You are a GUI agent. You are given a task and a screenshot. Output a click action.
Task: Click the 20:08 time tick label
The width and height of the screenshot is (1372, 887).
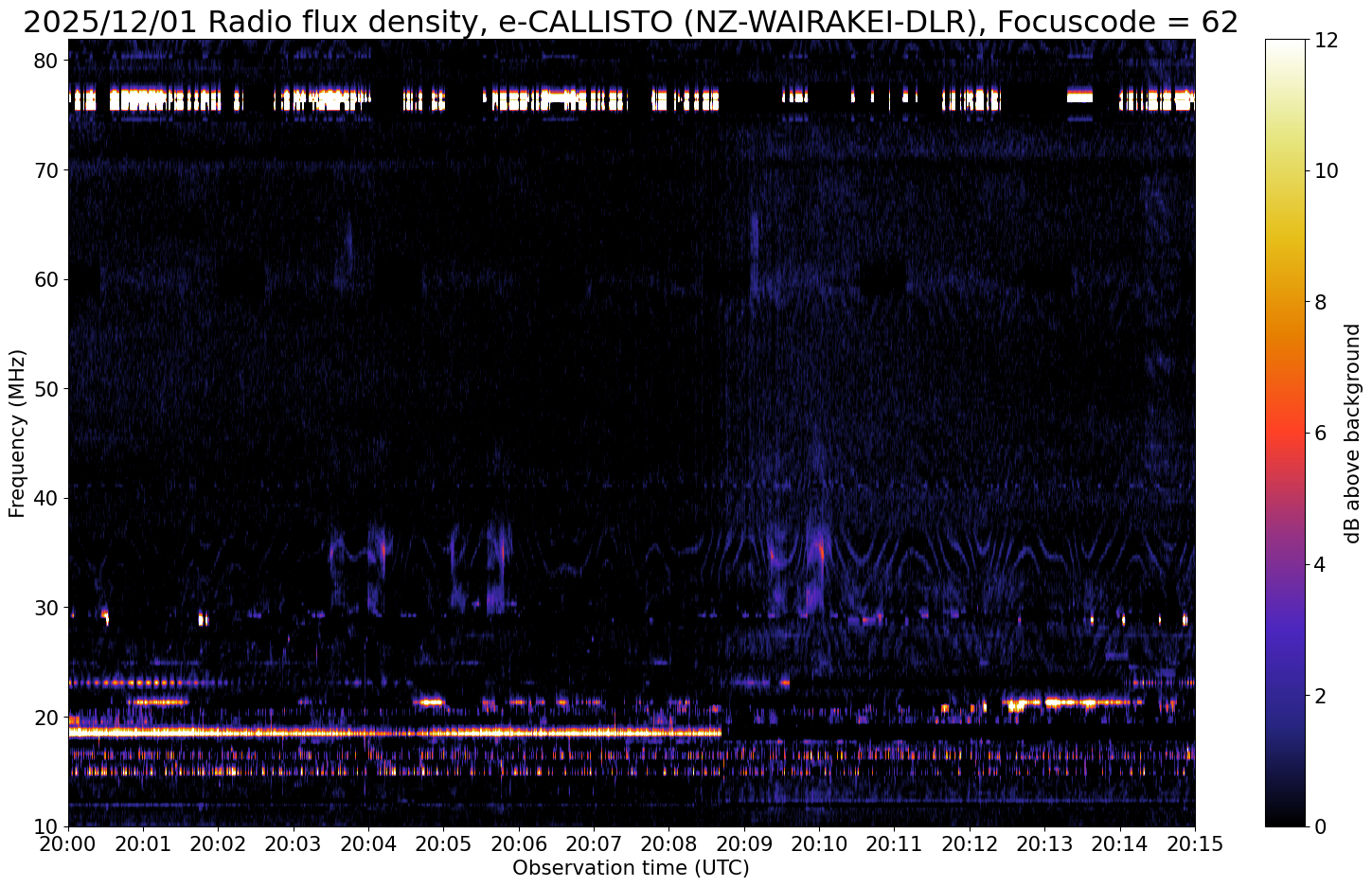[x=668, y=843]
